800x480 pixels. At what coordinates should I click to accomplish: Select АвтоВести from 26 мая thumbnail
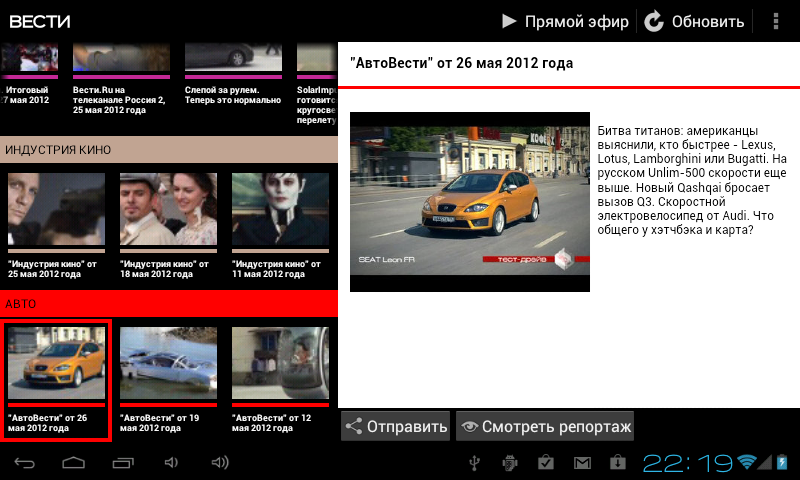[x=56, y=364]
